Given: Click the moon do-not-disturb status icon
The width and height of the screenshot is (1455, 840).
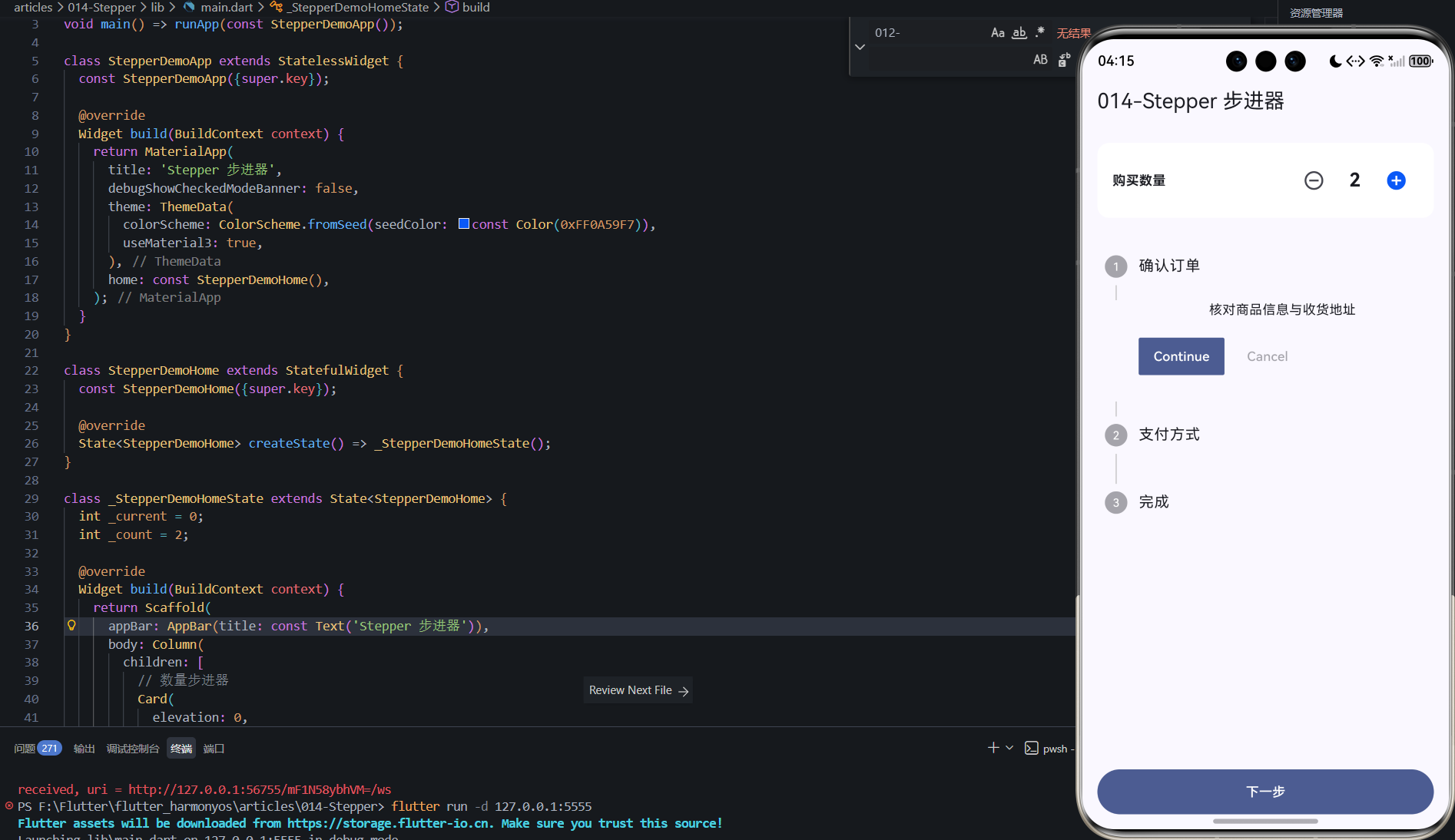Looking at the screenshot, I should click(1335, 61).
